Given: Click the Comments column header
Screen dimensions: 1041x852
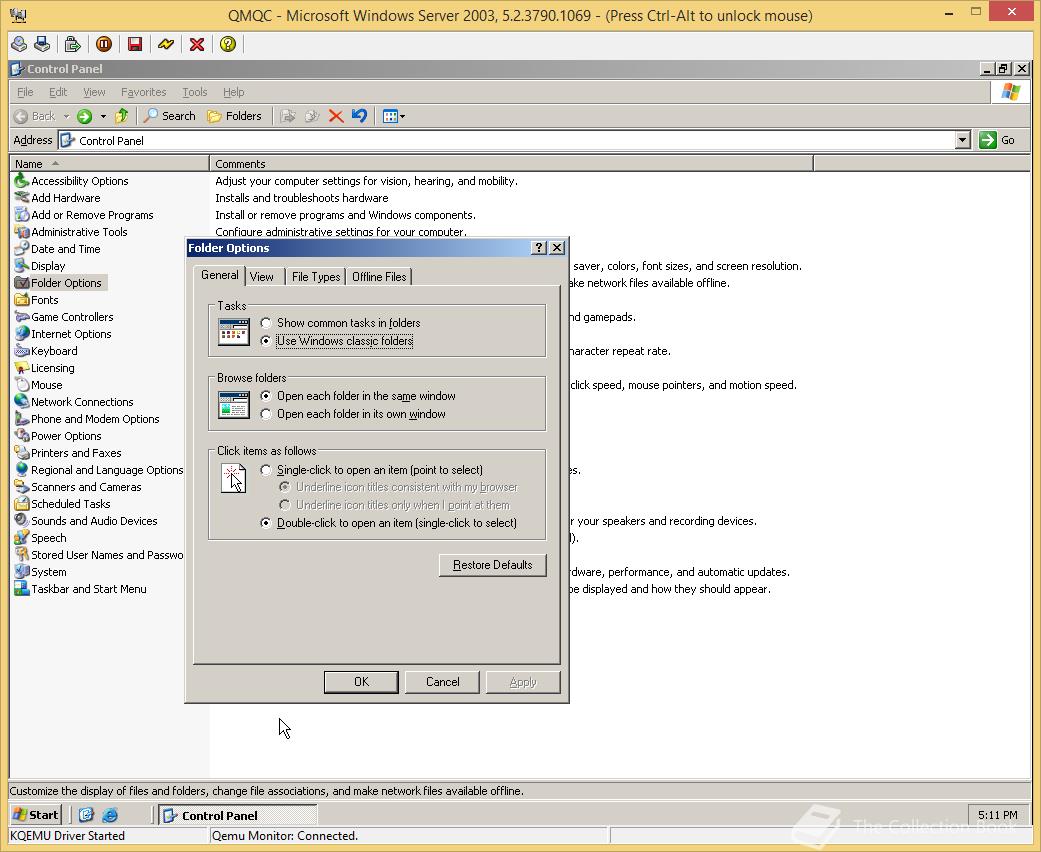Looking at the screenshot, I should point(511,164).
